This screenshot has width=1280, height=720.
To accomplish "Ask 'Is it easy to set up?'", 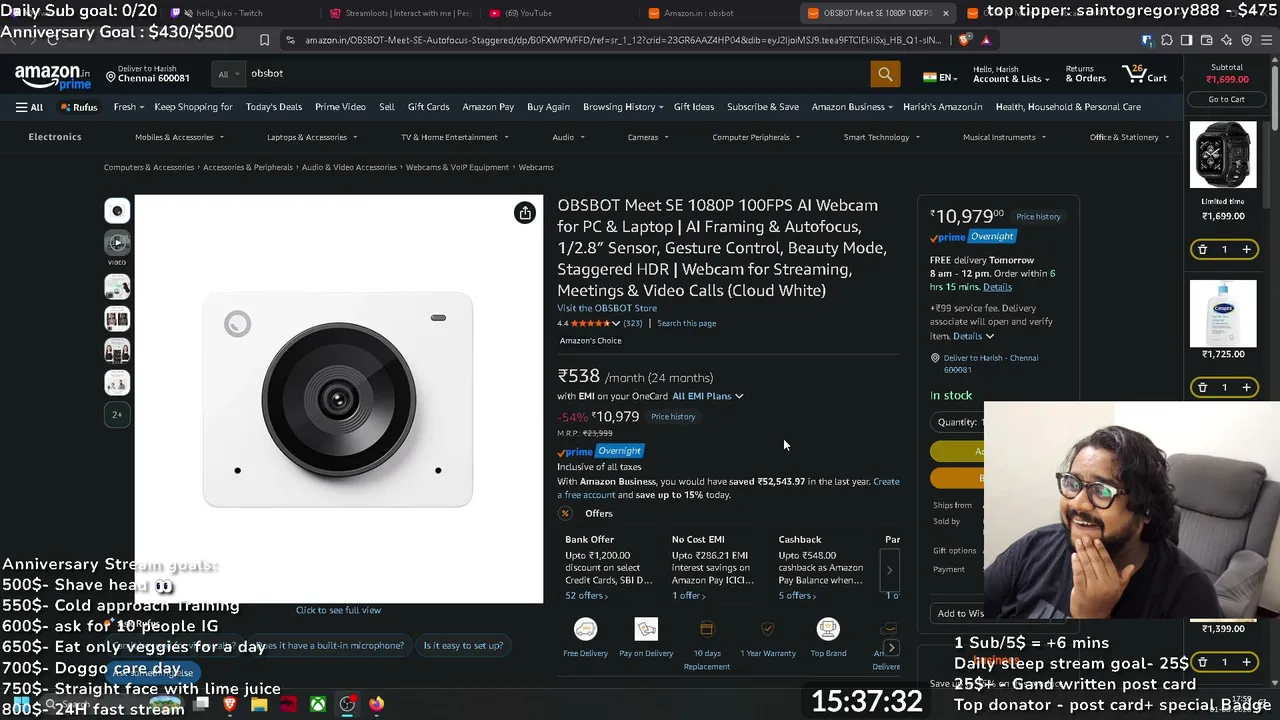I will pyautogui.click(x=463, y=646).
